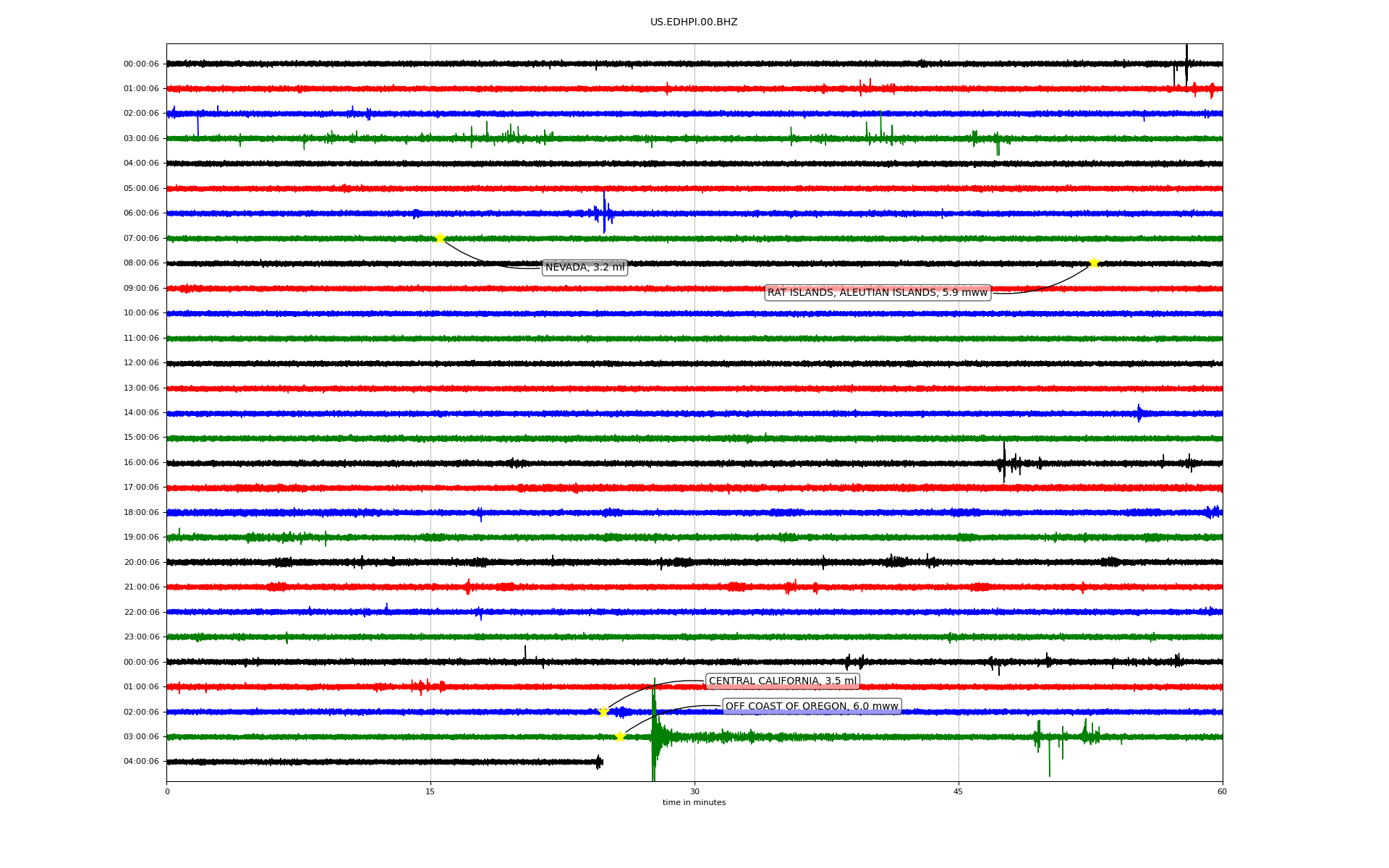Select the RAT ISLANDS, ALEUTIAN ISLANDS label
This screenshot has width=1389, height=868.
tap(877, 292)
